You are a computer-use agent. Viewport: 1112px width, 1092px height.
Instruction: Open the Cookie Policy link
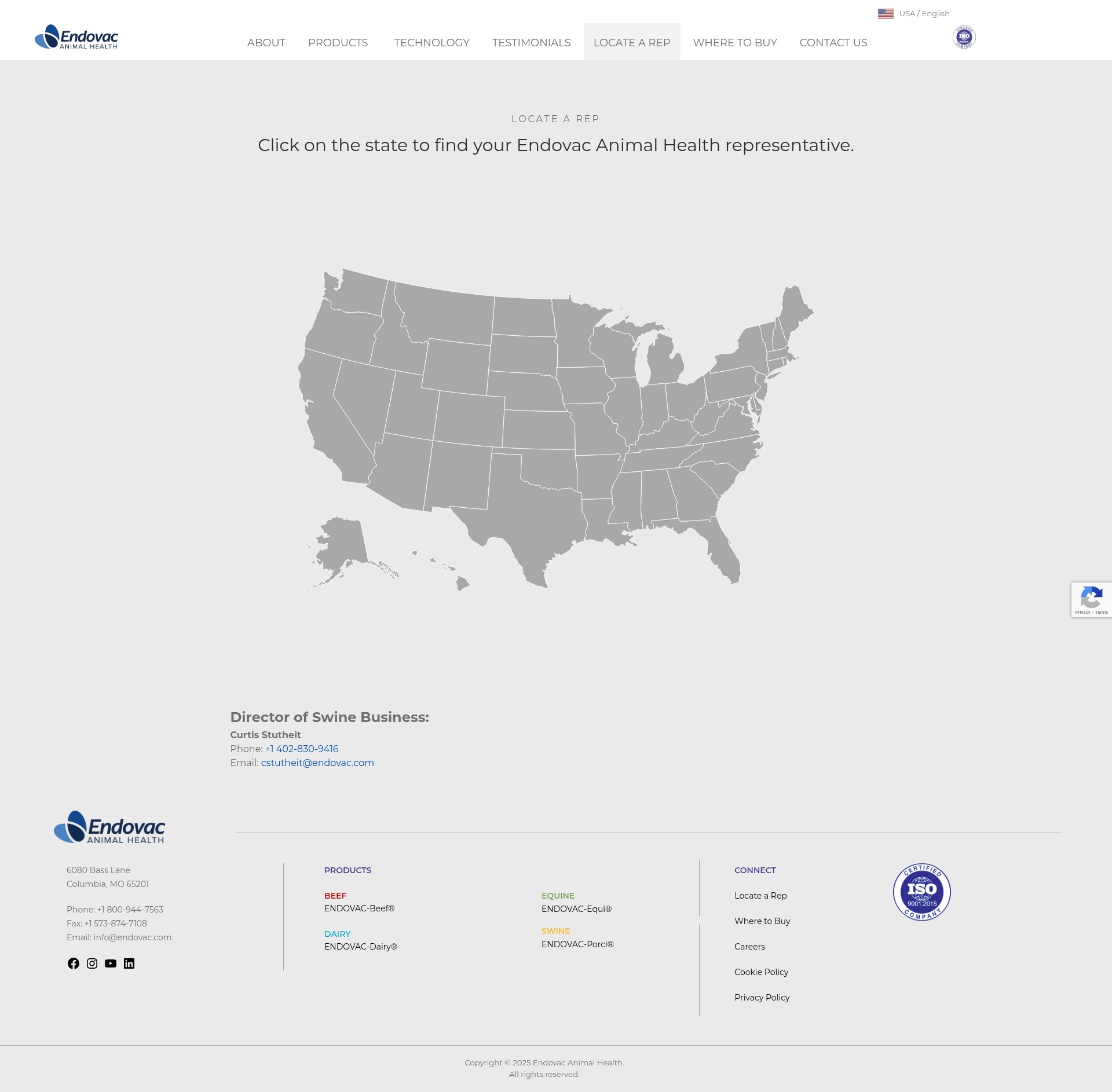(x=761, y=972)
